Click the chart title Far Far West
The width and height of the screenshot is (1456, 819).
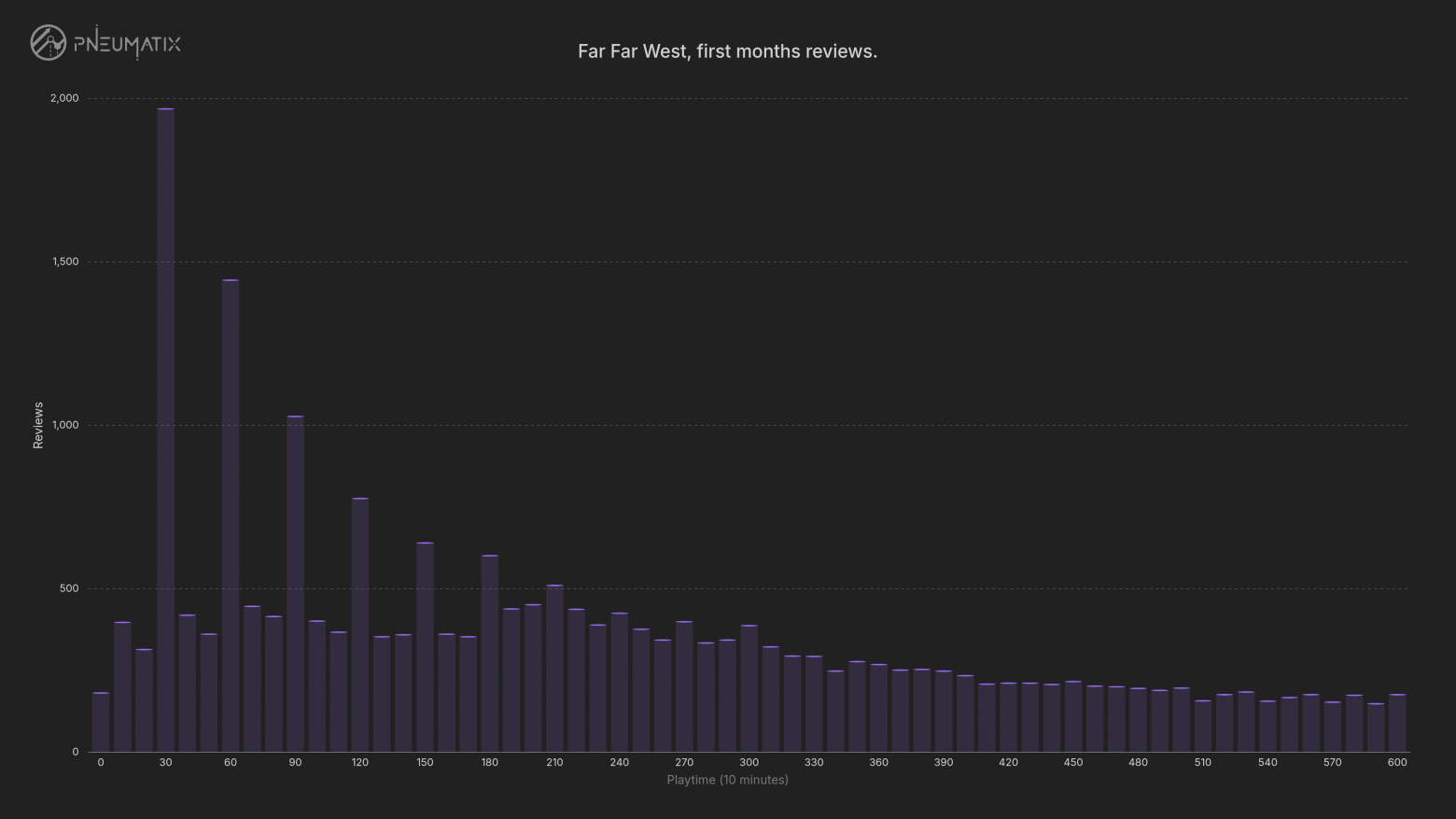pos(728,51)
